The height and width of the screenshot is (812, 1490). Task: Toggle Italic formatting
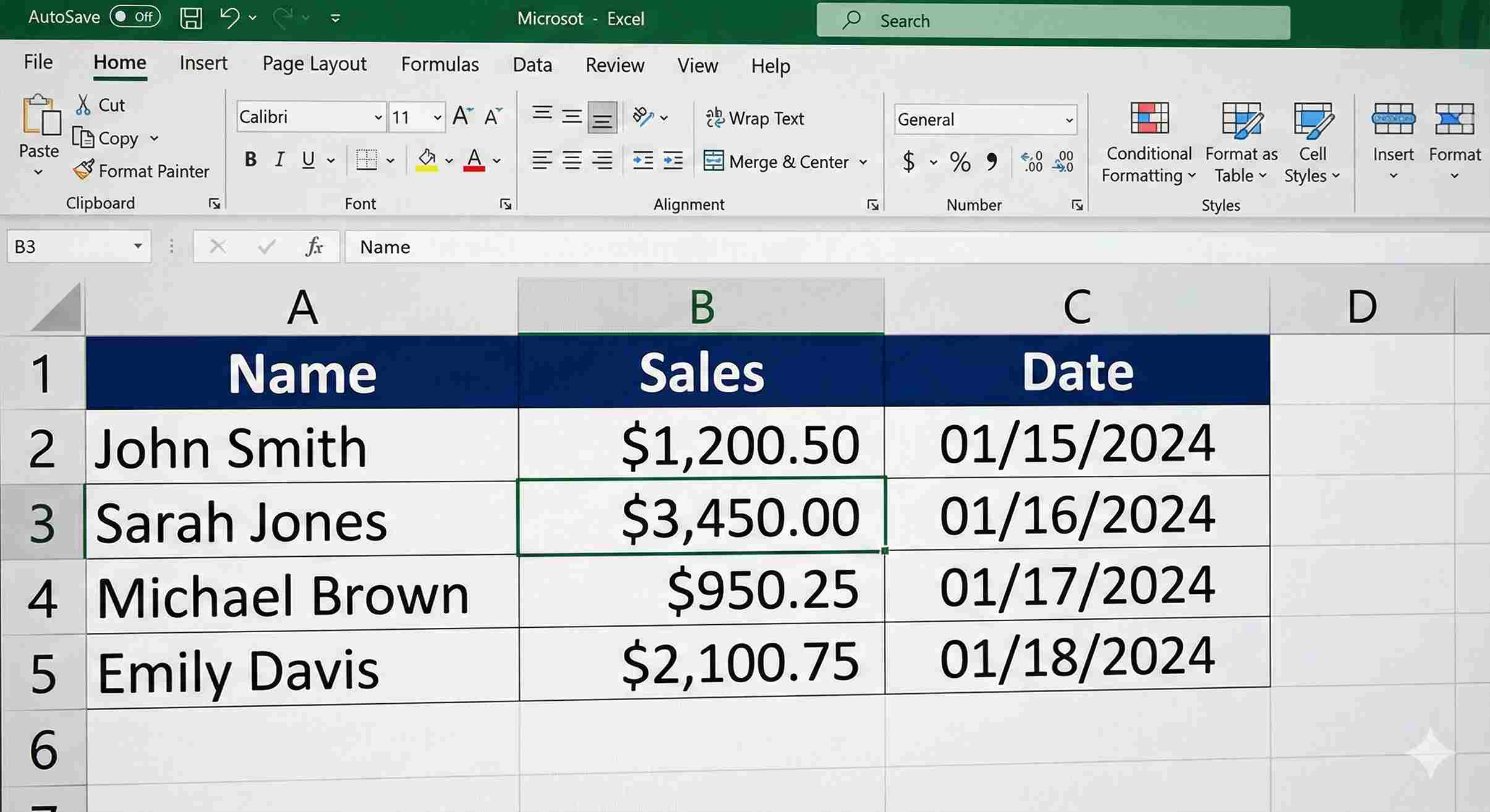click(279, 160)
